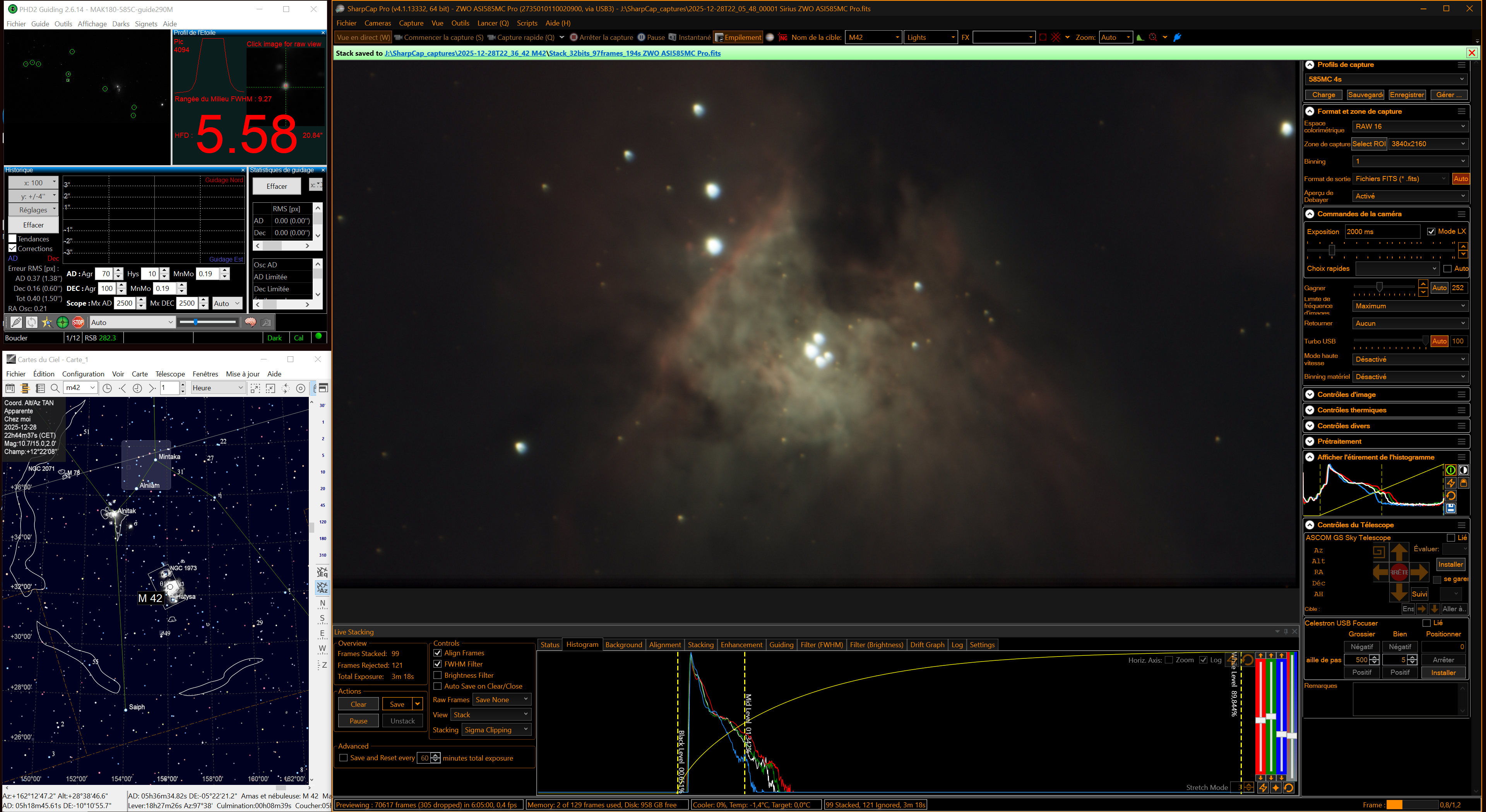Expand Contrôles thermiques section
The image size is (1486, 812).
pyautogui.click(x=1310, y=410)
